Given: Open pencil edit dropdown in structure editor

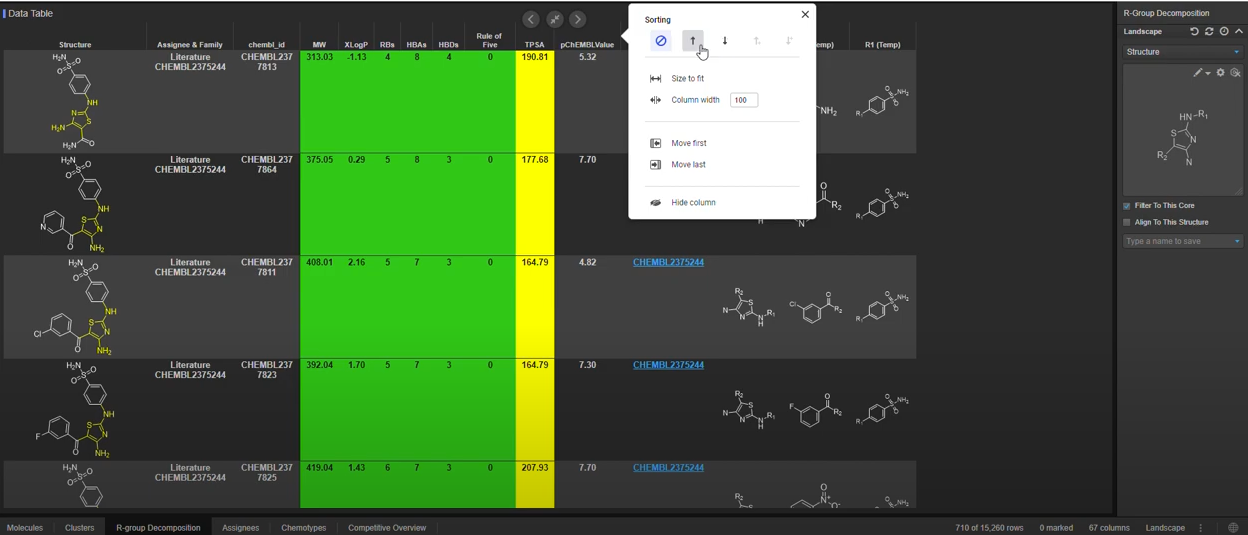Looking at the screenshot, I should [x=1201, y=73].
